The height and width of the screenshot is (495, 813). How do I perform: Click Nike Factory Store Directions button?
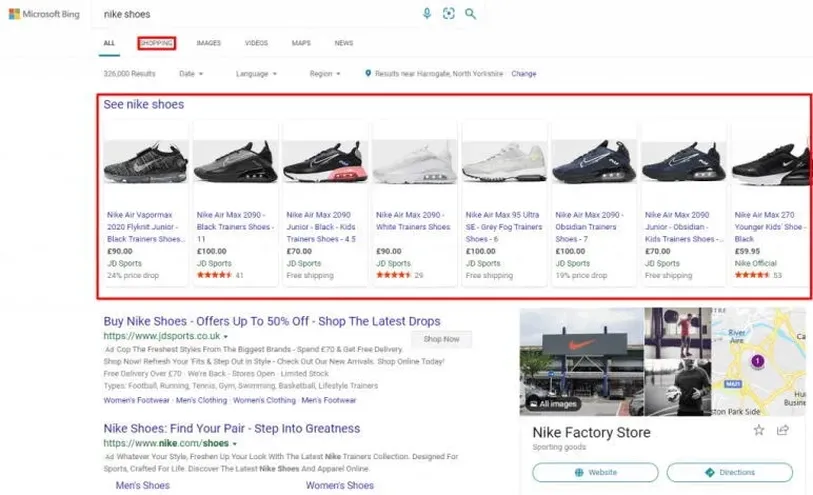coord(730,472)
